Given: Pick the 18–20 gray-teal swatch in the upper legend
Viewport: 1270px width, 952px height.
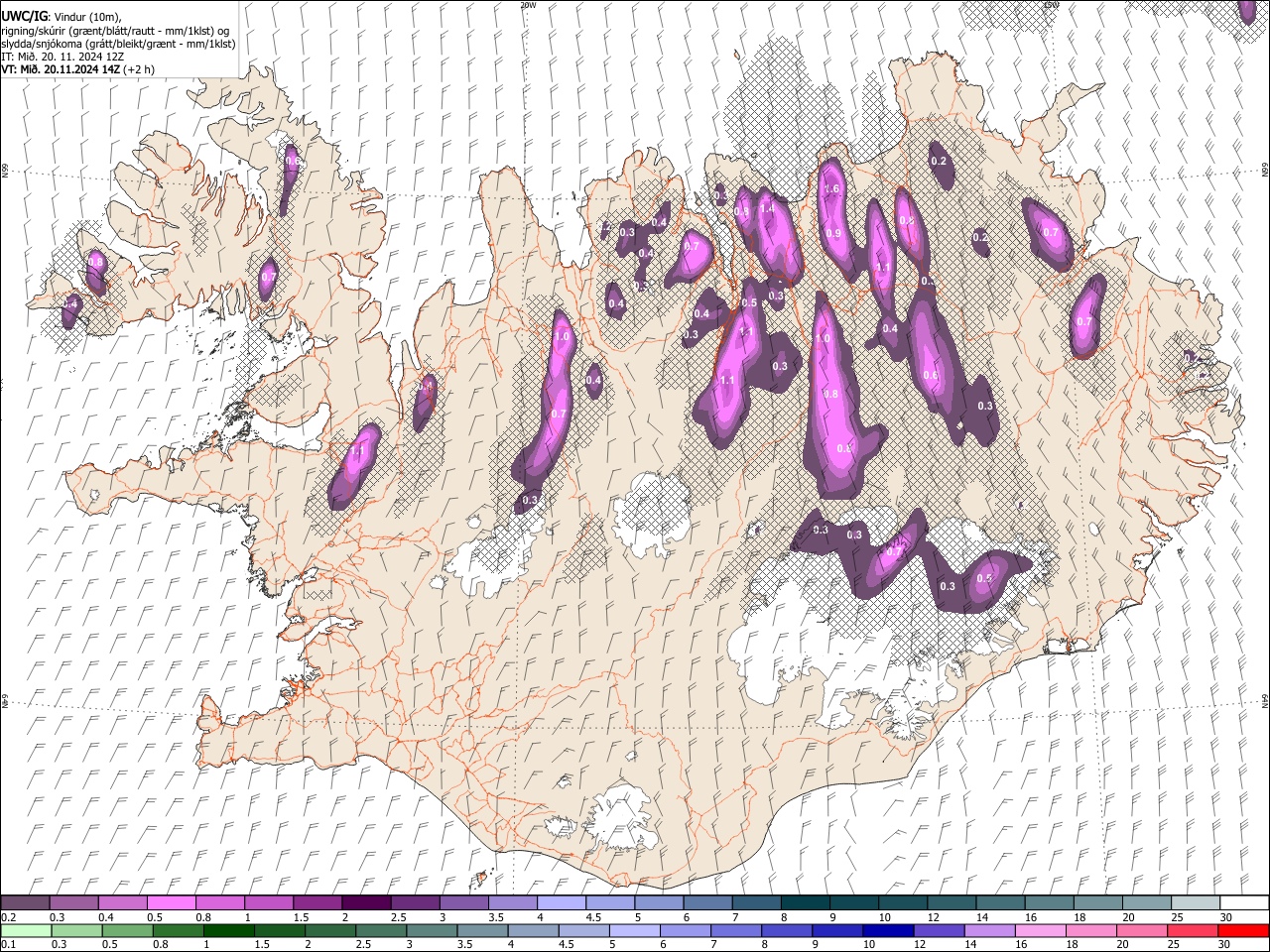Looking at the screenshot, I should click(1097, 902).
